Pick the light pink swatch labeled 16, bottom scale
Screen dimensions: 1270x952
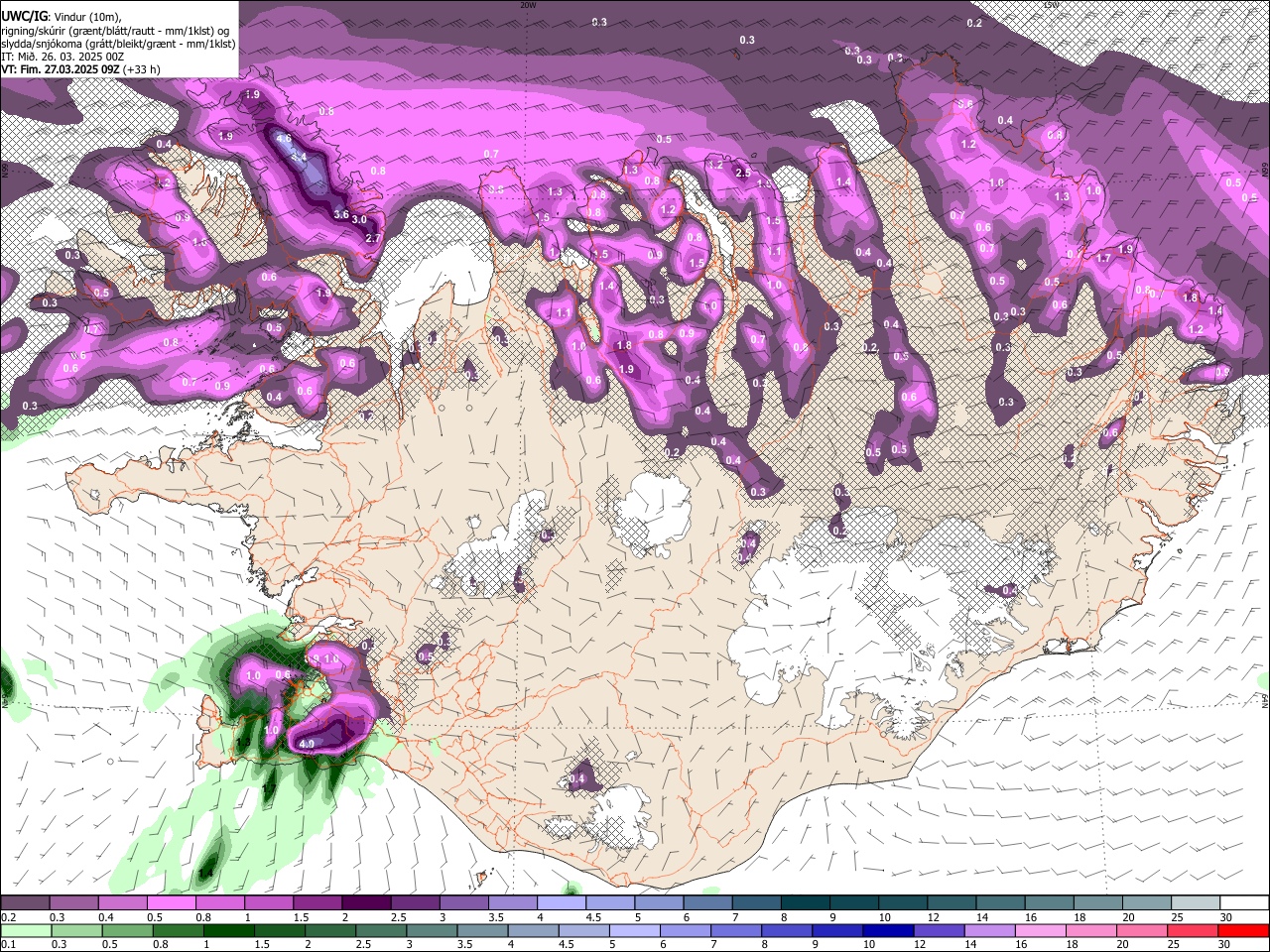(x=1041, y=930)
